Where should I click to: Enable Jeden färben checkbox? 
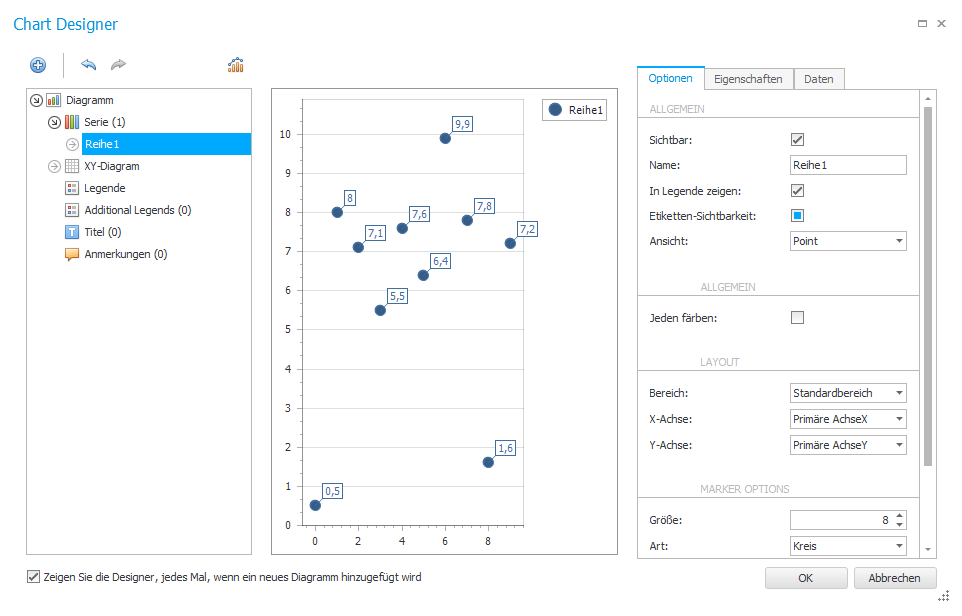point(798,318)
